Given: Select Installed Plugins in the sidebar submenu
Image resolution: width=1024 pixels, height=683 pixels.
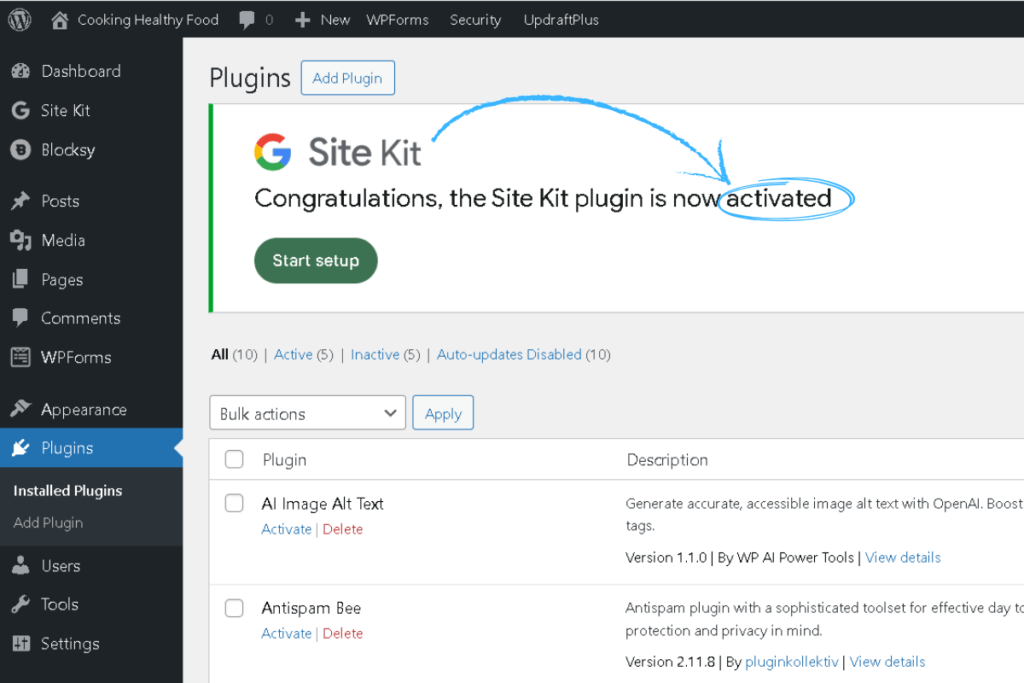Looking at the screenshot, I should 67,490.
